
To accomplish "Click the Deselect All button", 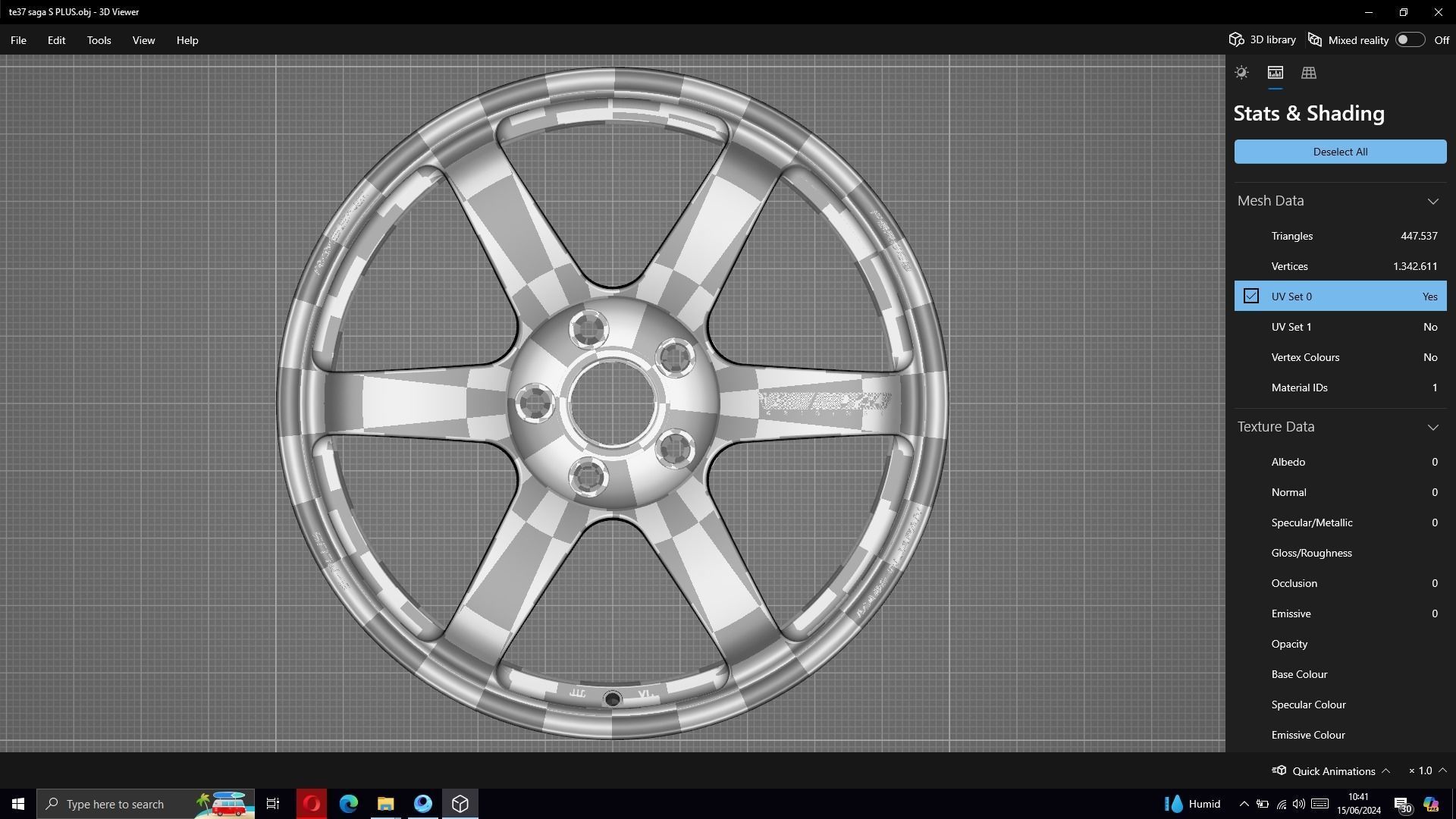I will click(1340, 152).
